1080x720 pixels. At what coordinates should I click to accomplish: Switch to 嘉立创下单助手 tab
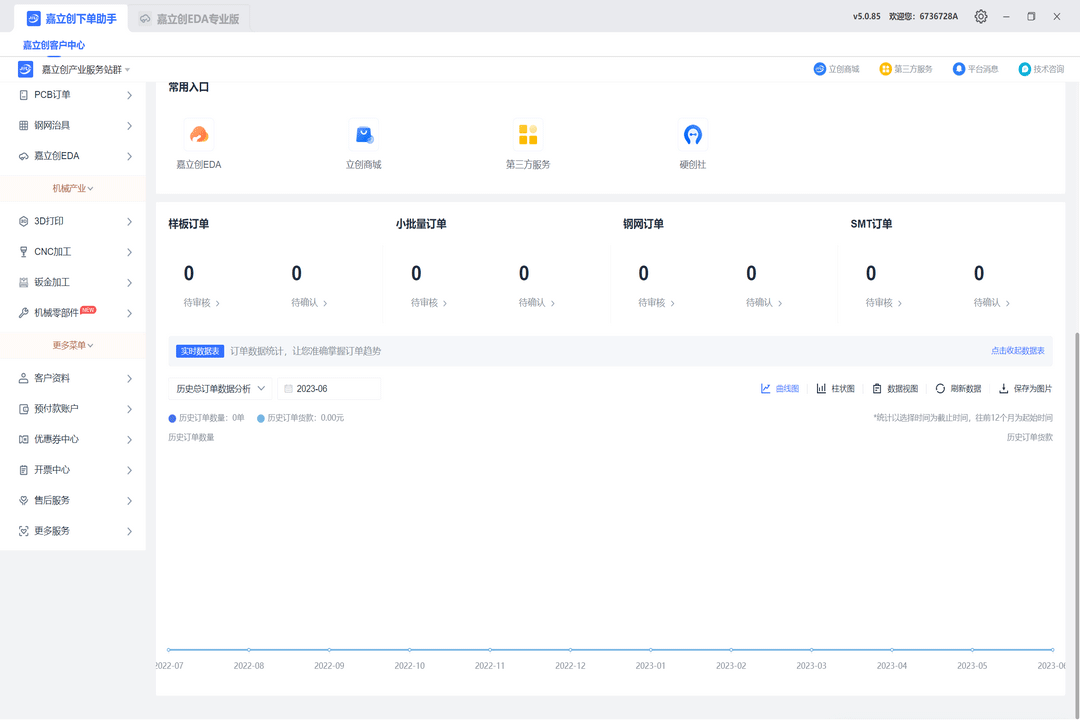pos(71,19)
